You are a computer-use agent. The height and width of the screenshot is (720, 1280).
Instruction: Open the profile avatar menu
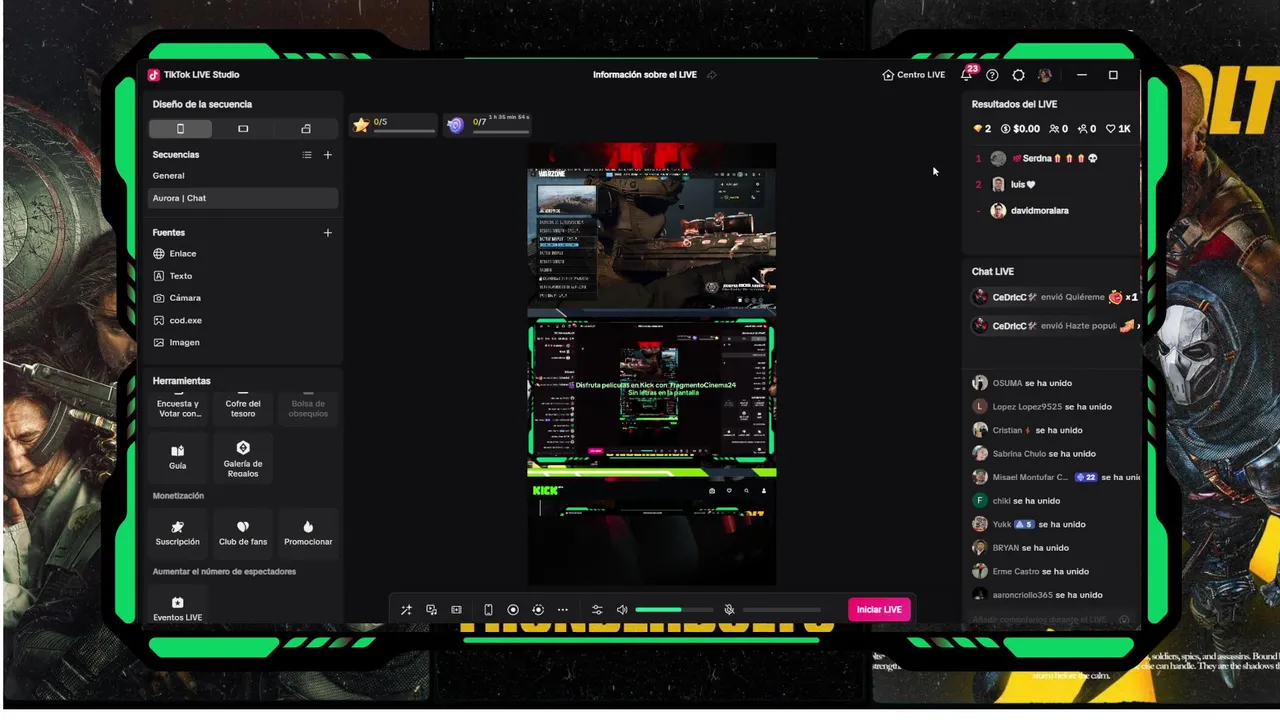click(1045, 75)
